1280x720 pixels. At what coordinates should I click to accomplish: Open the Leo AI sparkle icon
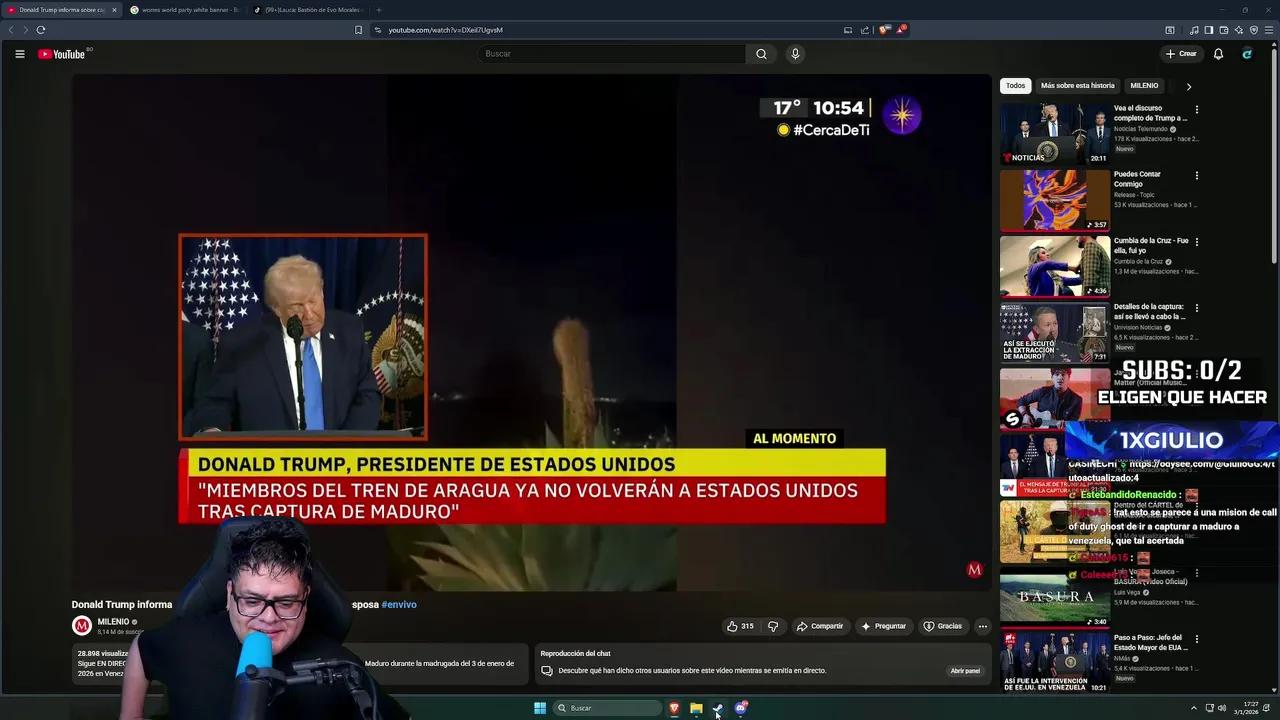click(1239, 30)
